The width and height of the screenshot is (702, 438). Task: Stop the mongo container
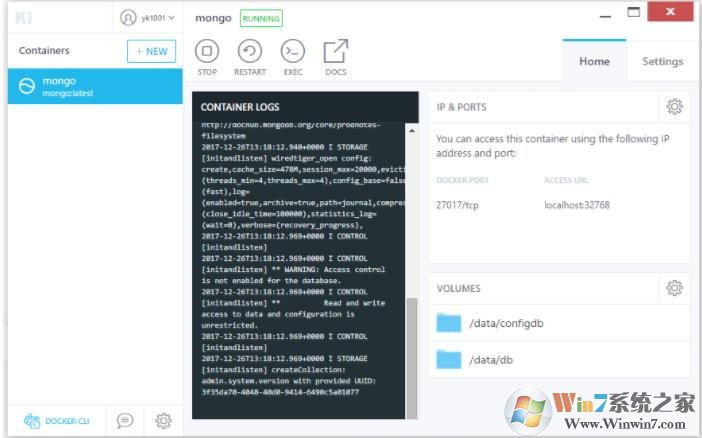tap(207, 58)
